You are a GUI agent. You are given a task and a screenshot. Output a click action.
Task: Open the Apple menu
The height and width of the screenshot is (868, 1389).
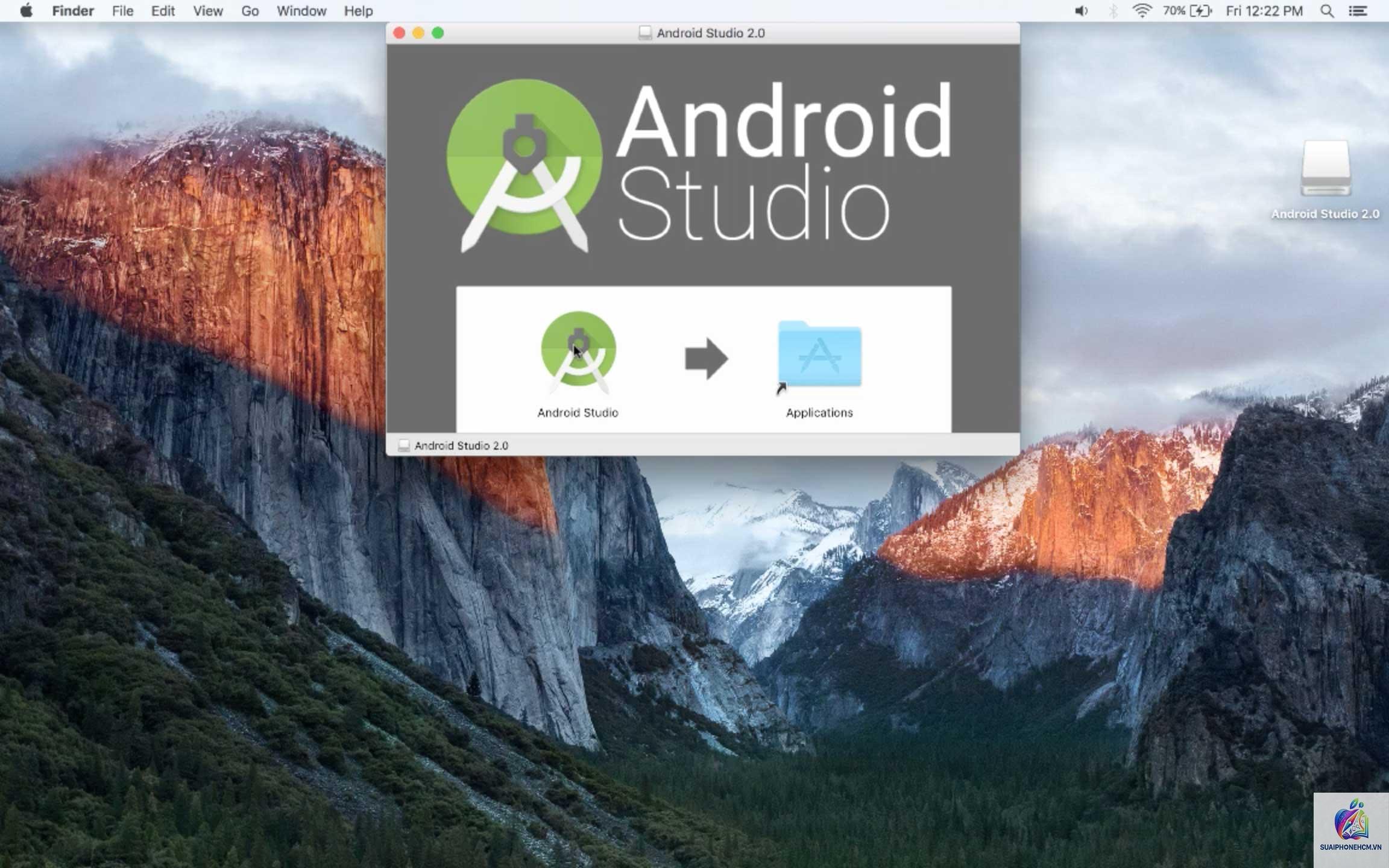click(x=27, y=11)
